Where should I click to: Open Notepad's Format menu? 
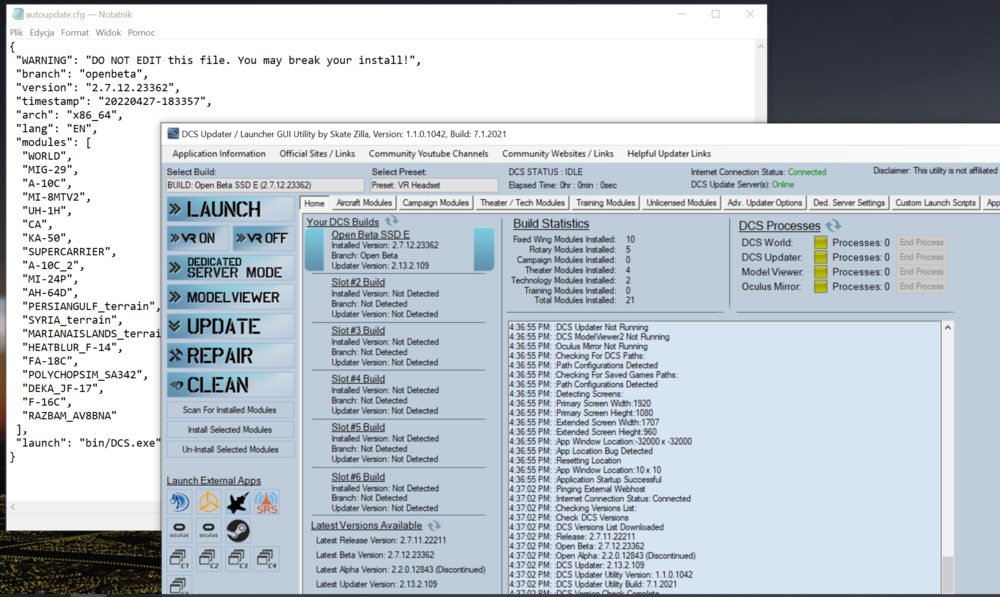pos(75,33)
